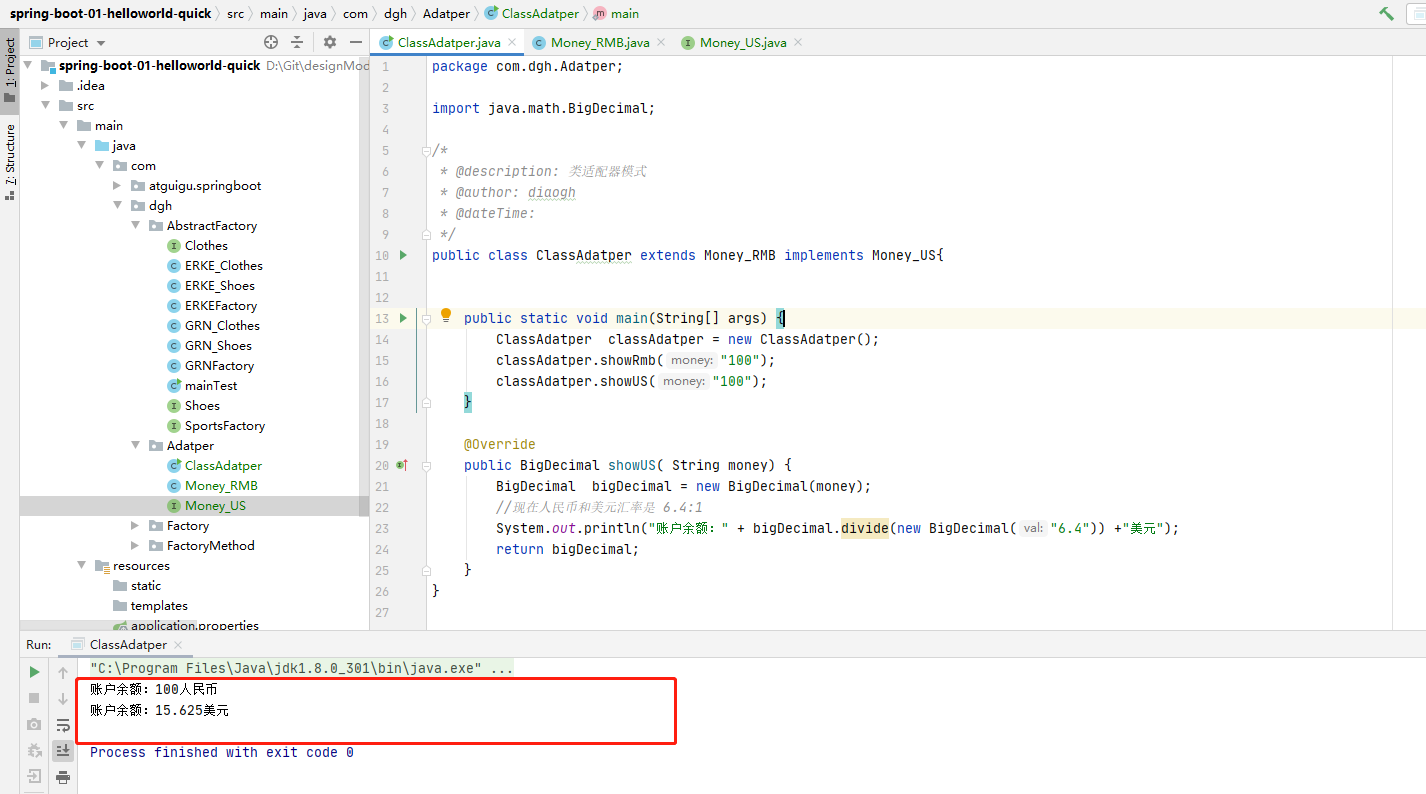Collapse the resources folder arrow
The width and height of the screenshot is (1426, 794).
pos(81,566)
